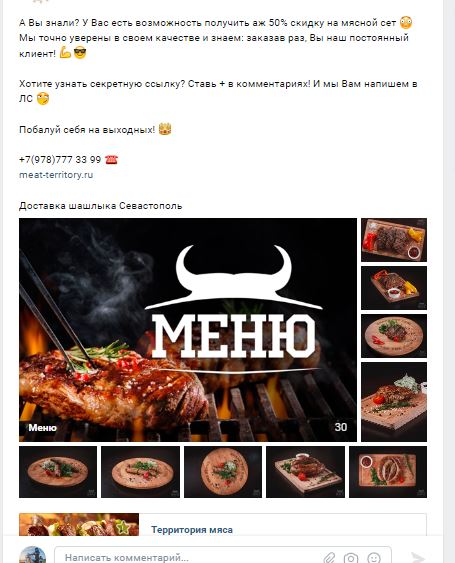Open last bottom-row sausage board thumbnail

pyautogui.click(x=388, y=472)
